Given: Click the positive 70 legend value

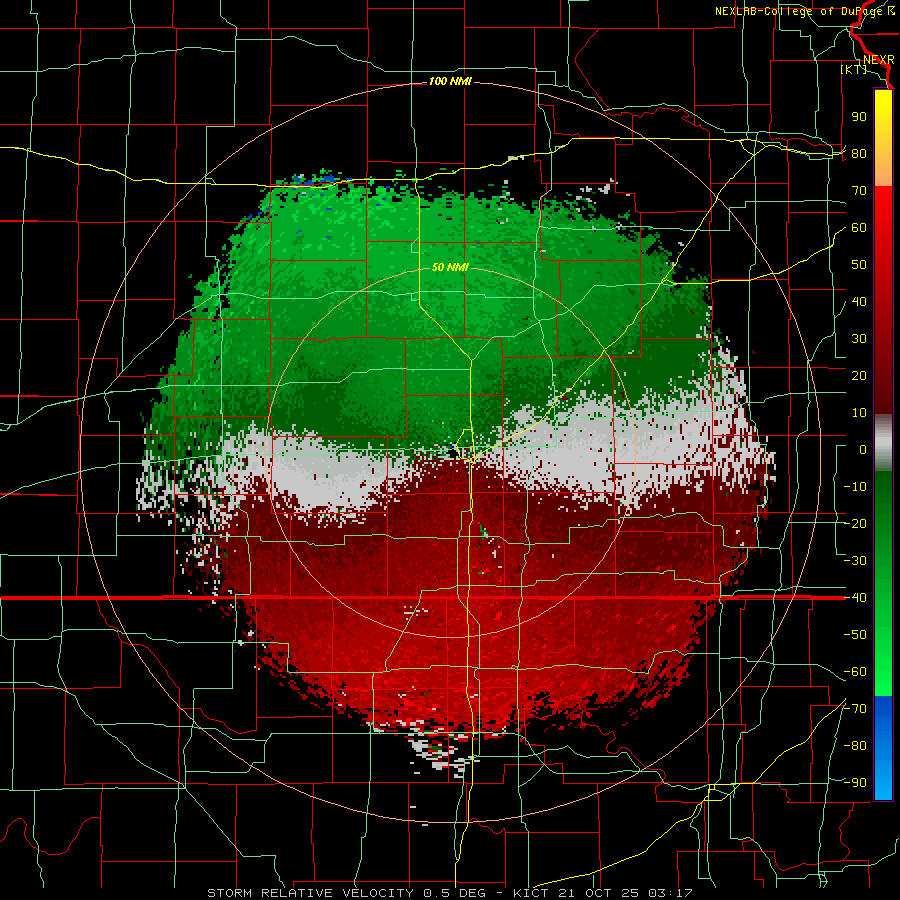Looking at the screenshot, I should [859, 191].
